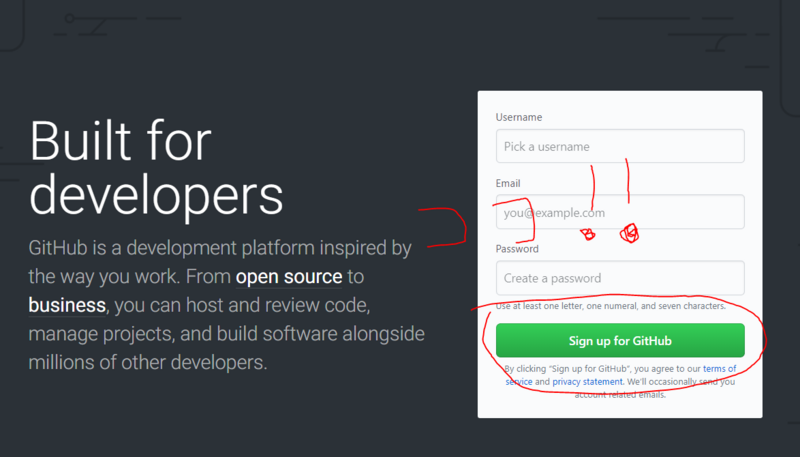Select the Create a password field

[x=620, y=278]
